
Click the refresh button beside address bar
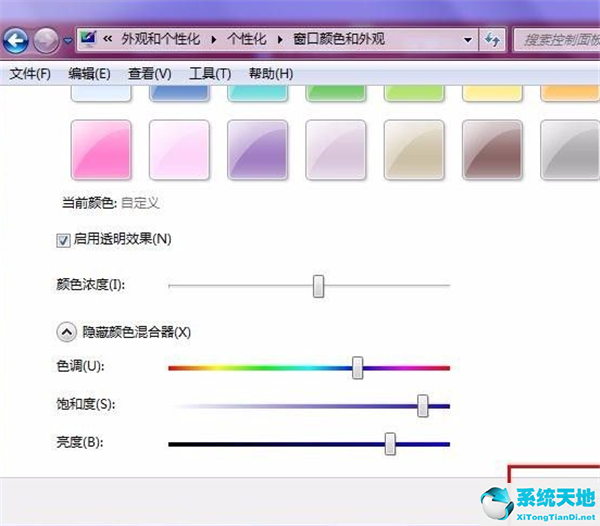click(x=492, y=39)
